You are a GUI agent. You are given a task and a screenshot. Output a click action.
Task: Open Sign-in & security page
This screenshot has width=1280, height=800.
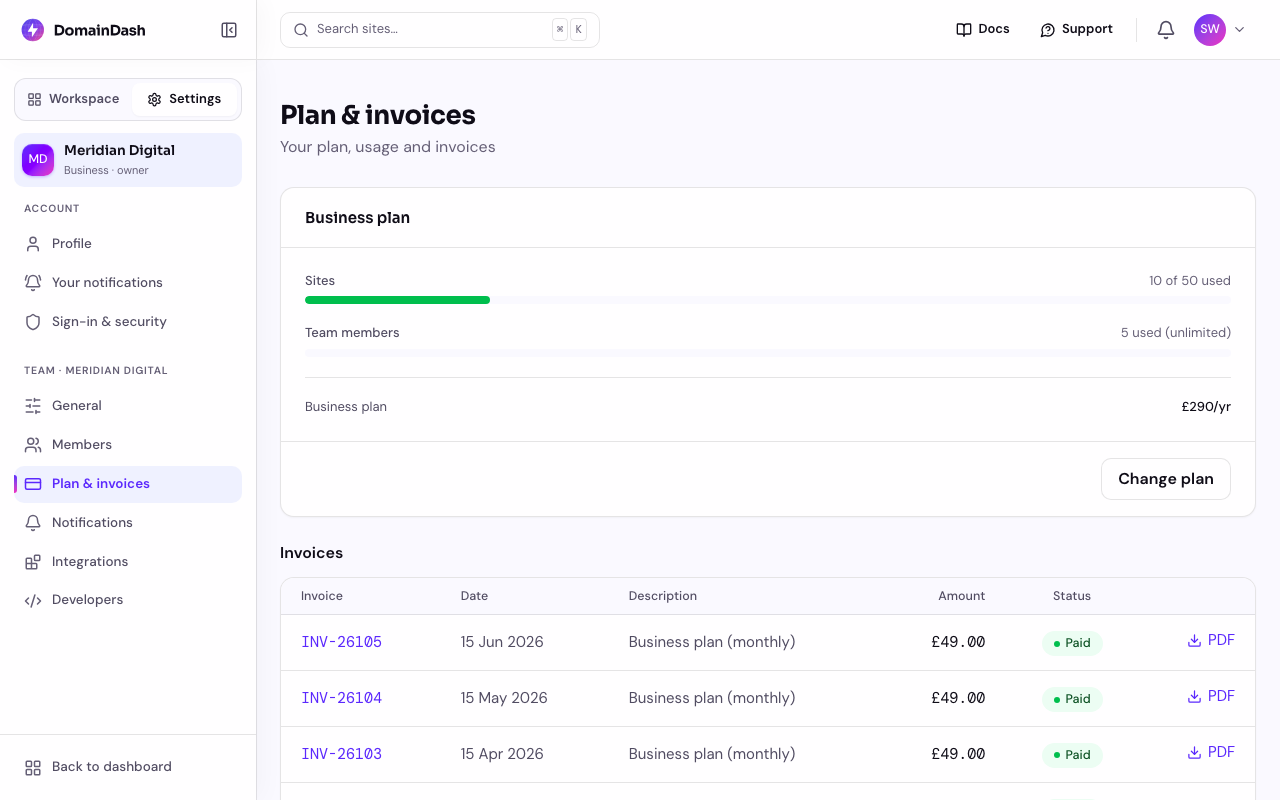click(x=128, y=322)
